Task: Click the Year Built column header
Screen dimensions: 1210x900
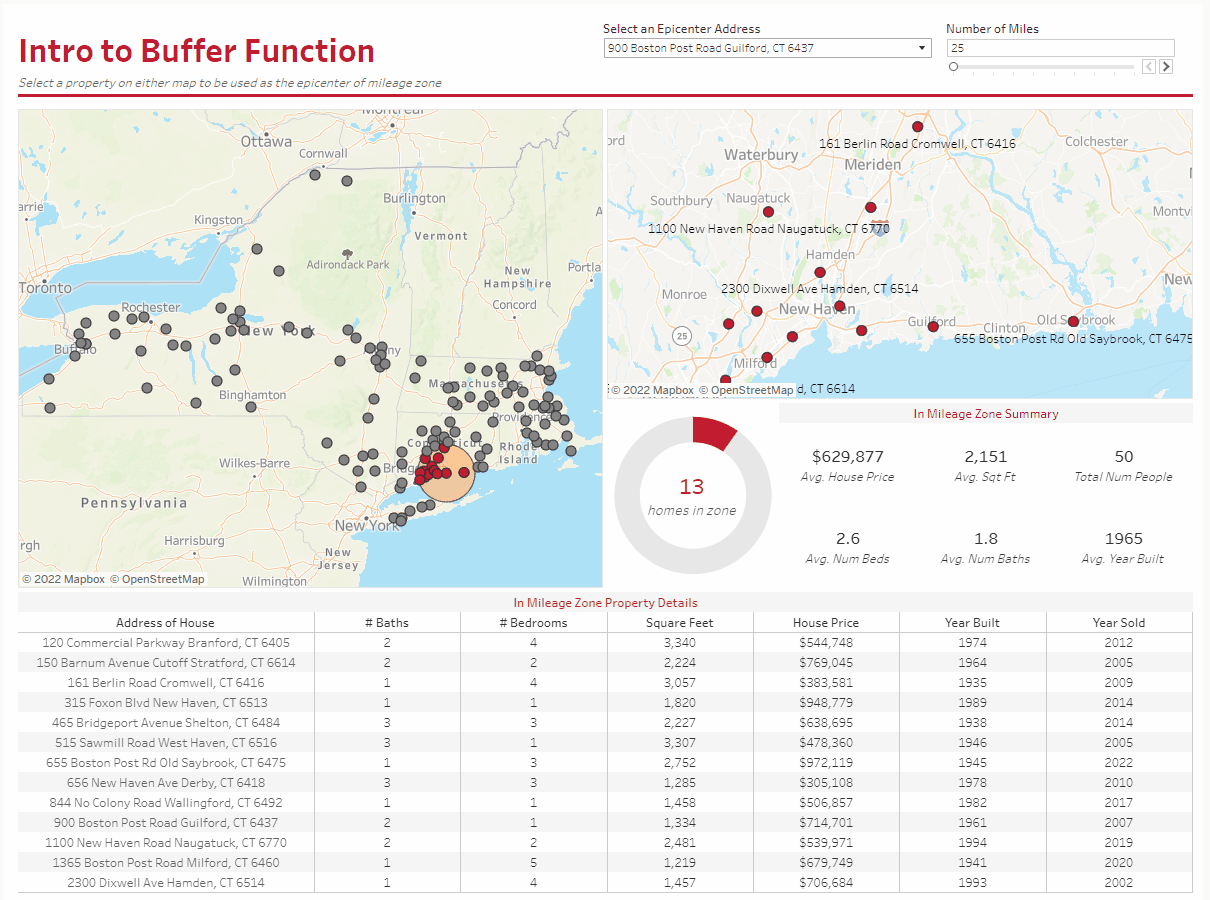Action: (972, 622)
